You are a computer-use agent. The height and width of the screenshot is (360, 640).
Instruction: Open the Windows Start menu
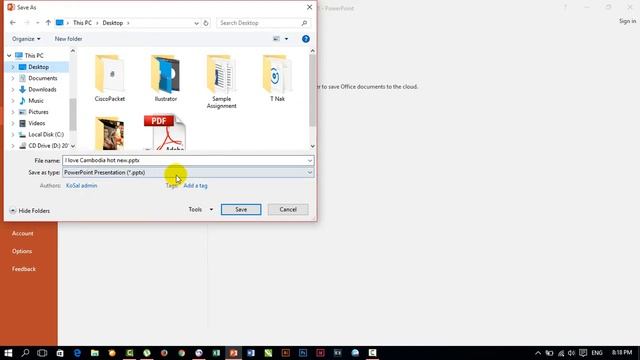click(8, 353)
